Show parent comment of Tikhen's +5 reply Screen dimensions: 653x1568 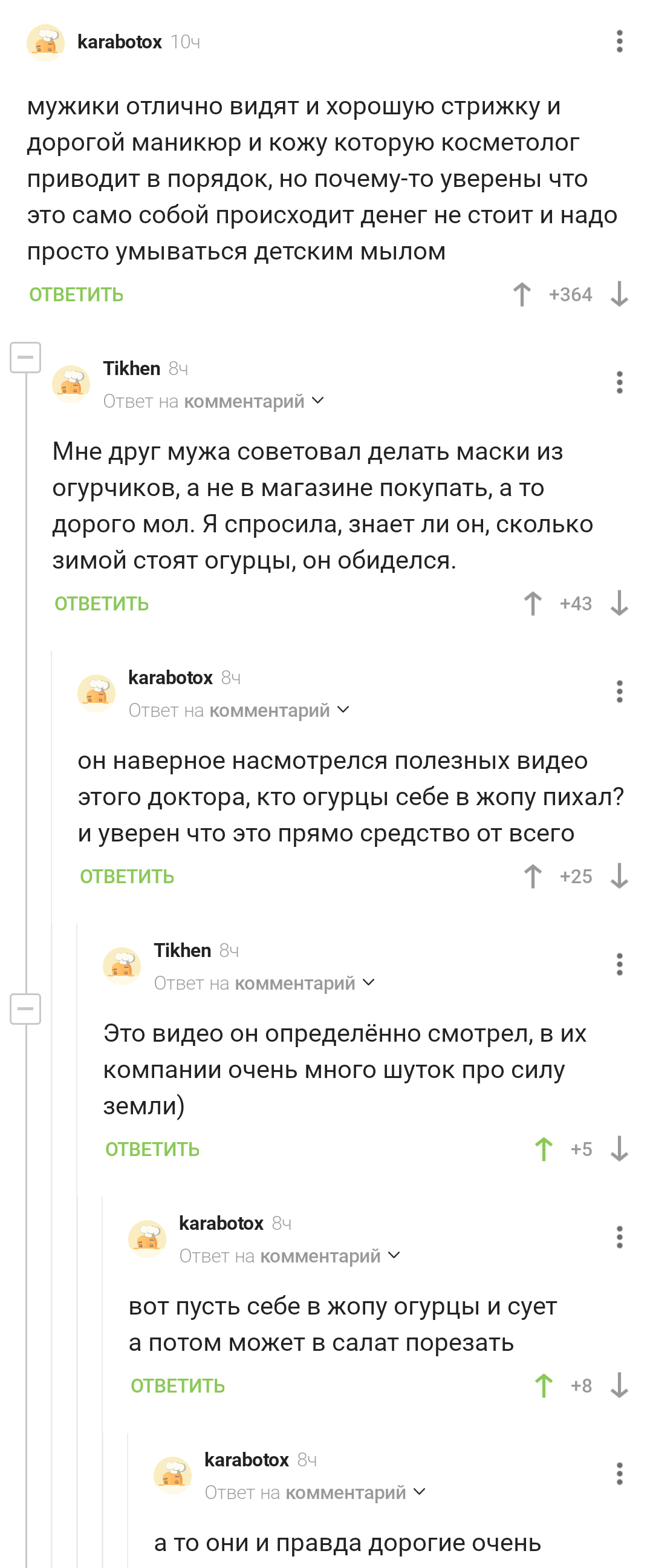pos(369,983)
